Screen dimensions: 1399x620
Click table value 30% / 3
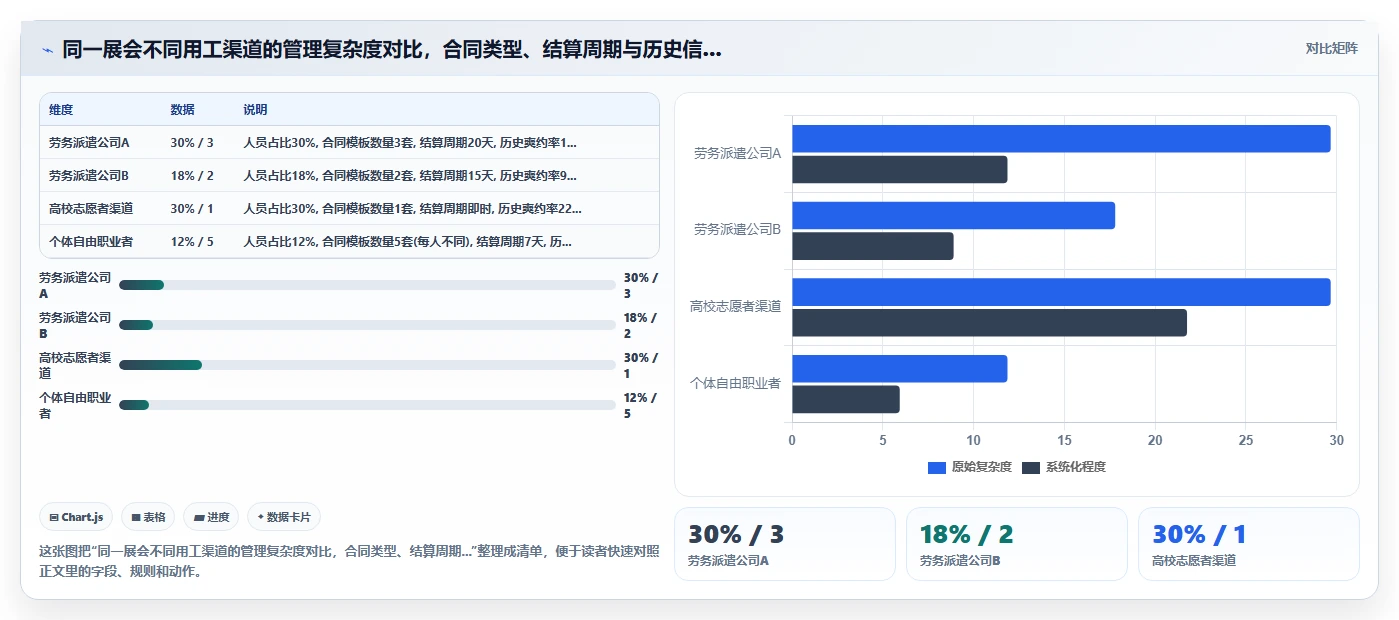[x=192, y=143]
